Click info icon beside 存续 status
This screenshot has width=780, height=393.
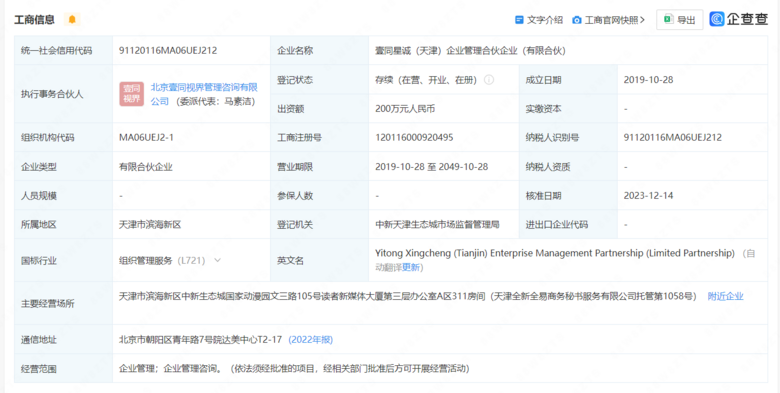[x=489, y=80]
